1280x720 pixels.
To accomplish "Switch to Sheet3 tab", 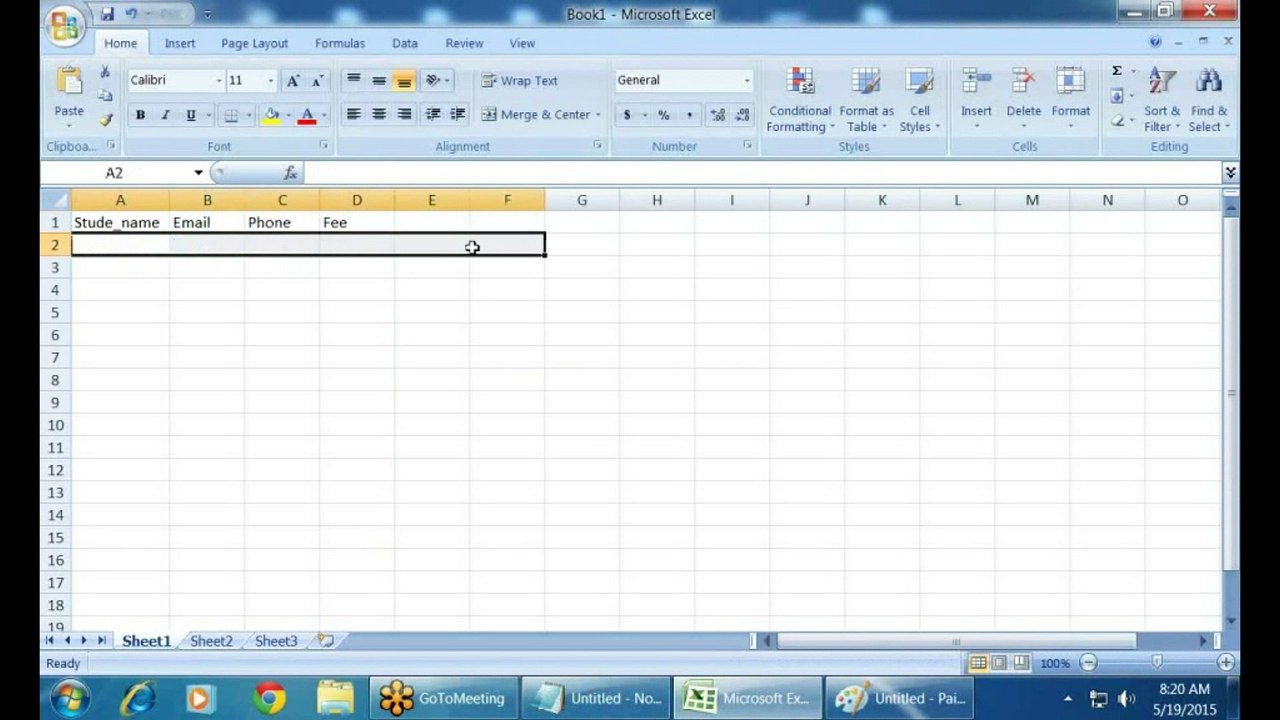I will pos(276,641).
